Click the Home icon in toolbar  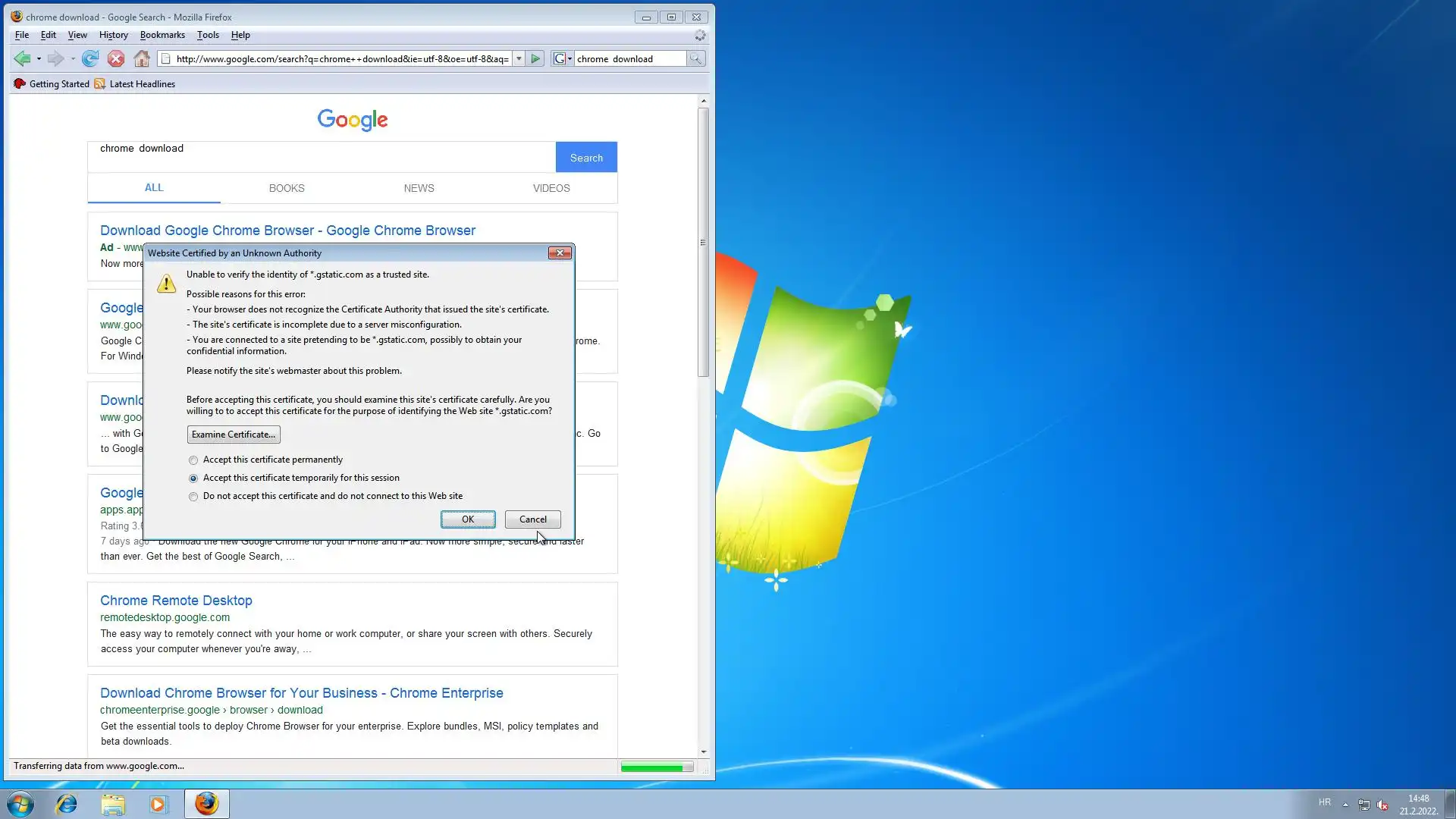(142, 58)
